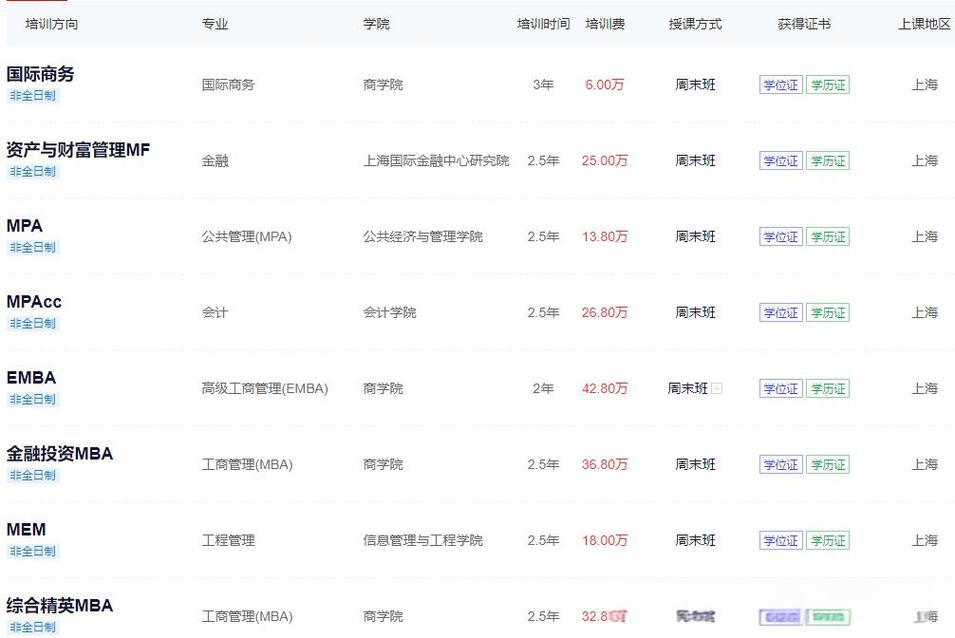Click the 25.00万 tuition fee text
Viewport: 955px width, 638px height.
pyautogui.click(x=604, y=161)
